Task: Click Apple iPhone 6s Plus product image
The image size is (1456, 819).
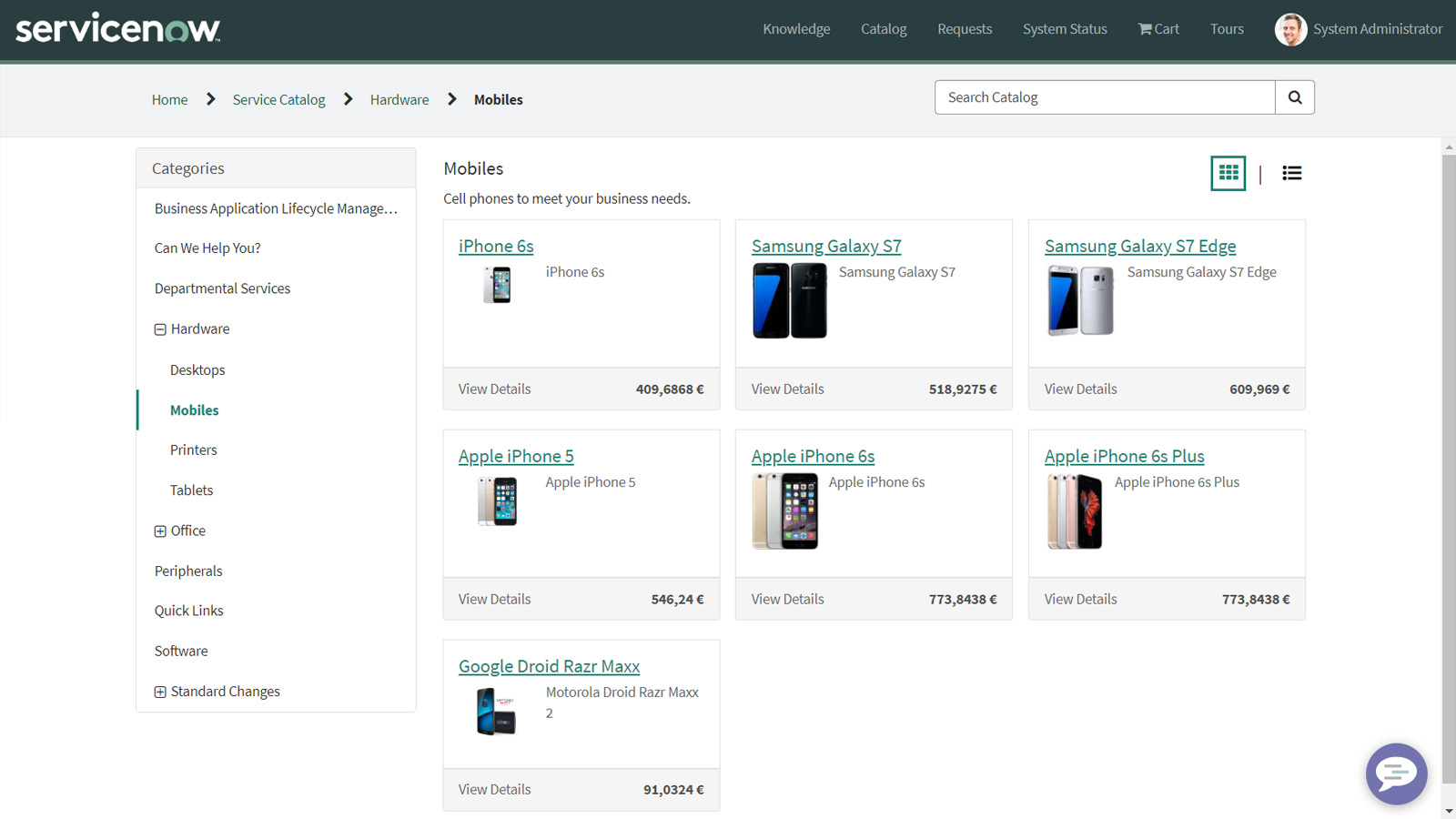Action: (x=1075, y=511)
